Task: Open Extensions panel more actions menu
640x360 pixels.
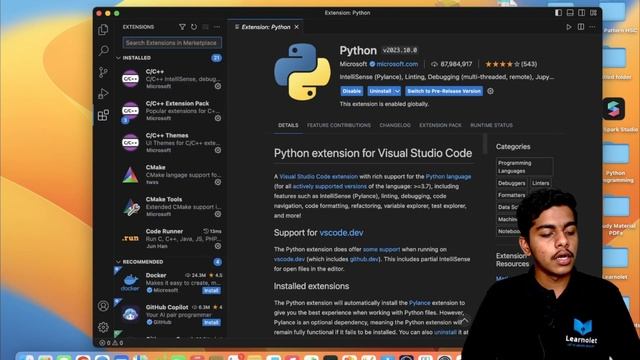Action: click(217, 27)
